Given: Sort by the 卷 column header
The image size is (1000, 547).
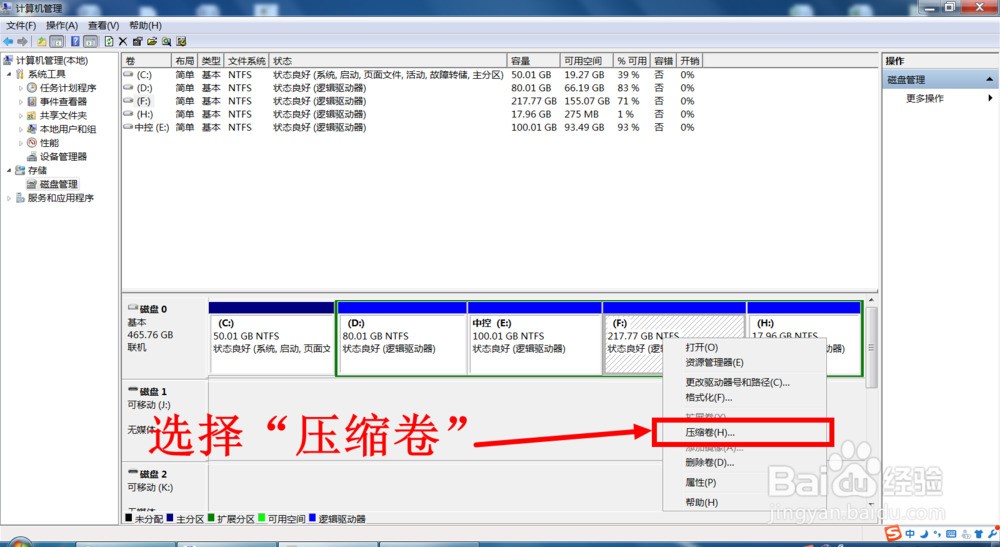Looking at the screenshot, I should pyautogui.click(x=147, y=61).
